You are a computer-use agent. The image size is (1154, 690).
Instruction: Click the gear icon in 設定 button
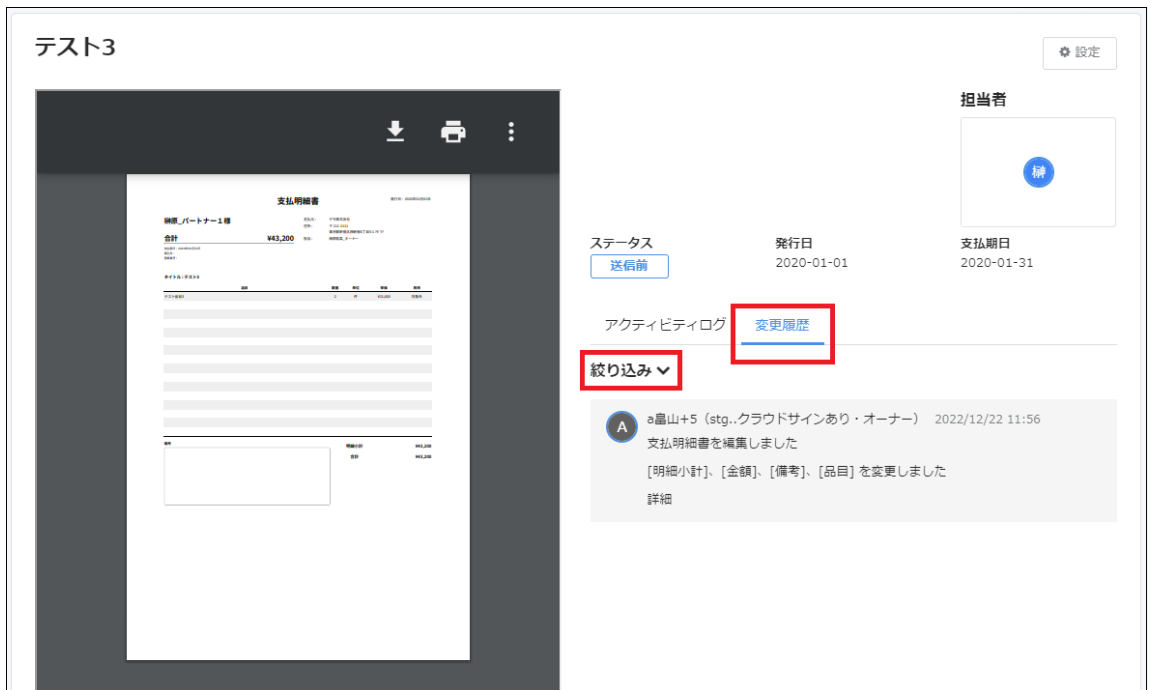click(x=1064, y=53)
